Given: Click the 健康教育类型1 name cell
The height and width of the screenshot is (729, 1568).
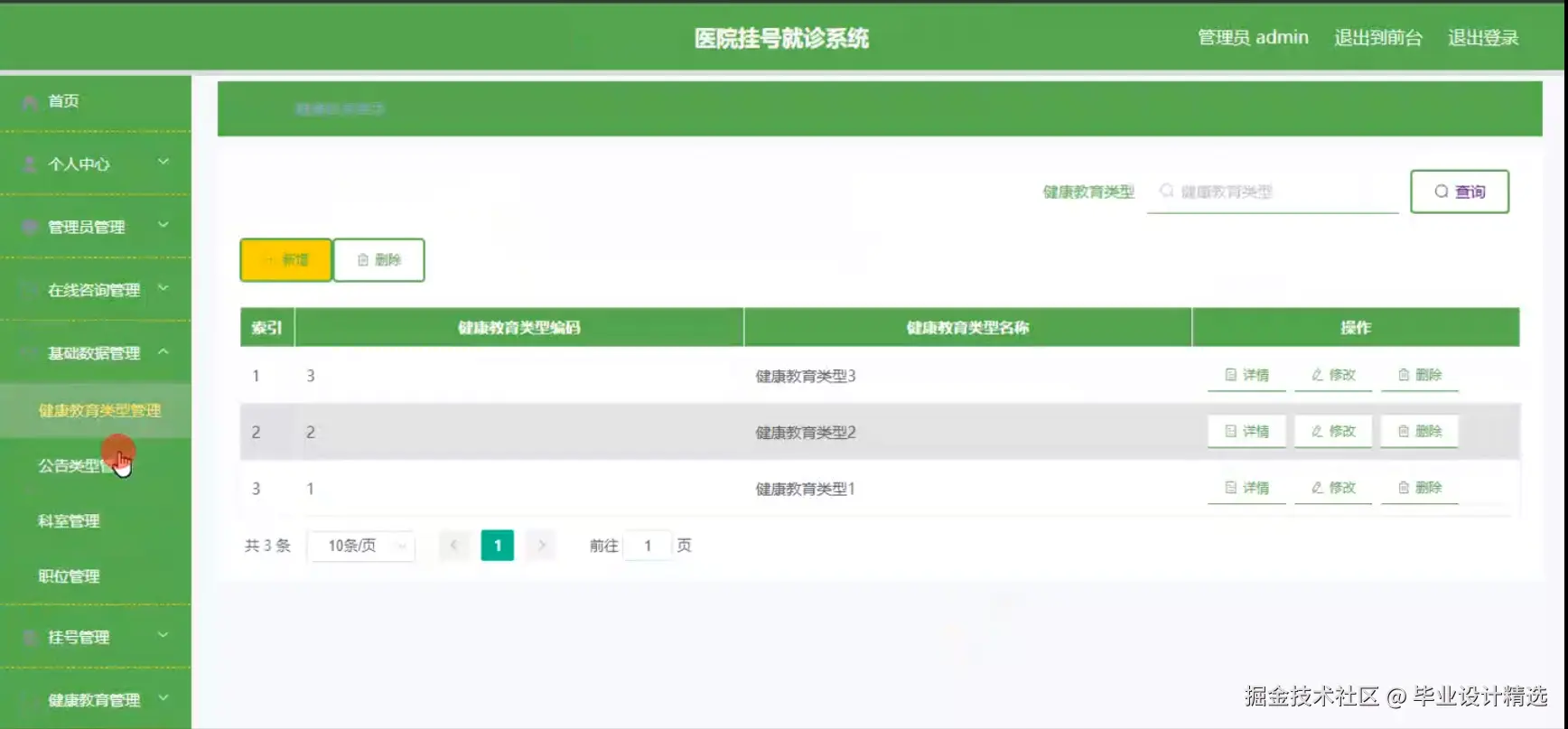Looking at the screenshot, I should pos(806,489).
